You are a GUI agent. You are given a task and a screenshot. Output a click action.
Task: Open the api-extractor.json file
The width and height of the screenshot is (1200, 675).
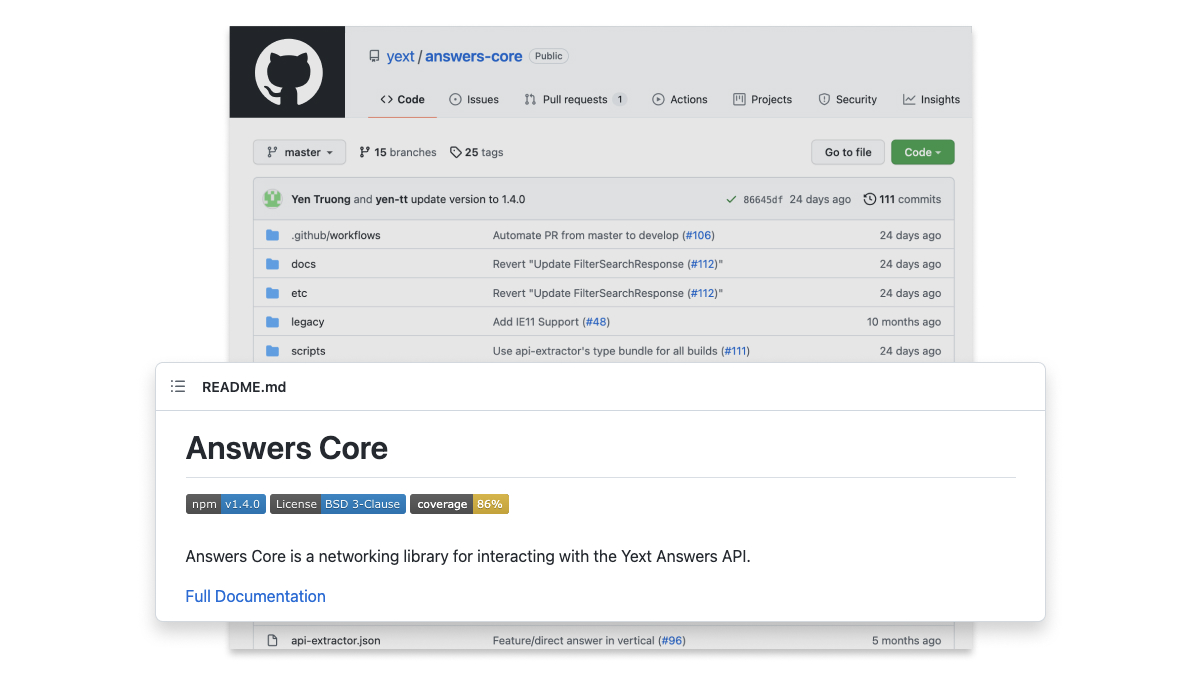click(336, 640)
